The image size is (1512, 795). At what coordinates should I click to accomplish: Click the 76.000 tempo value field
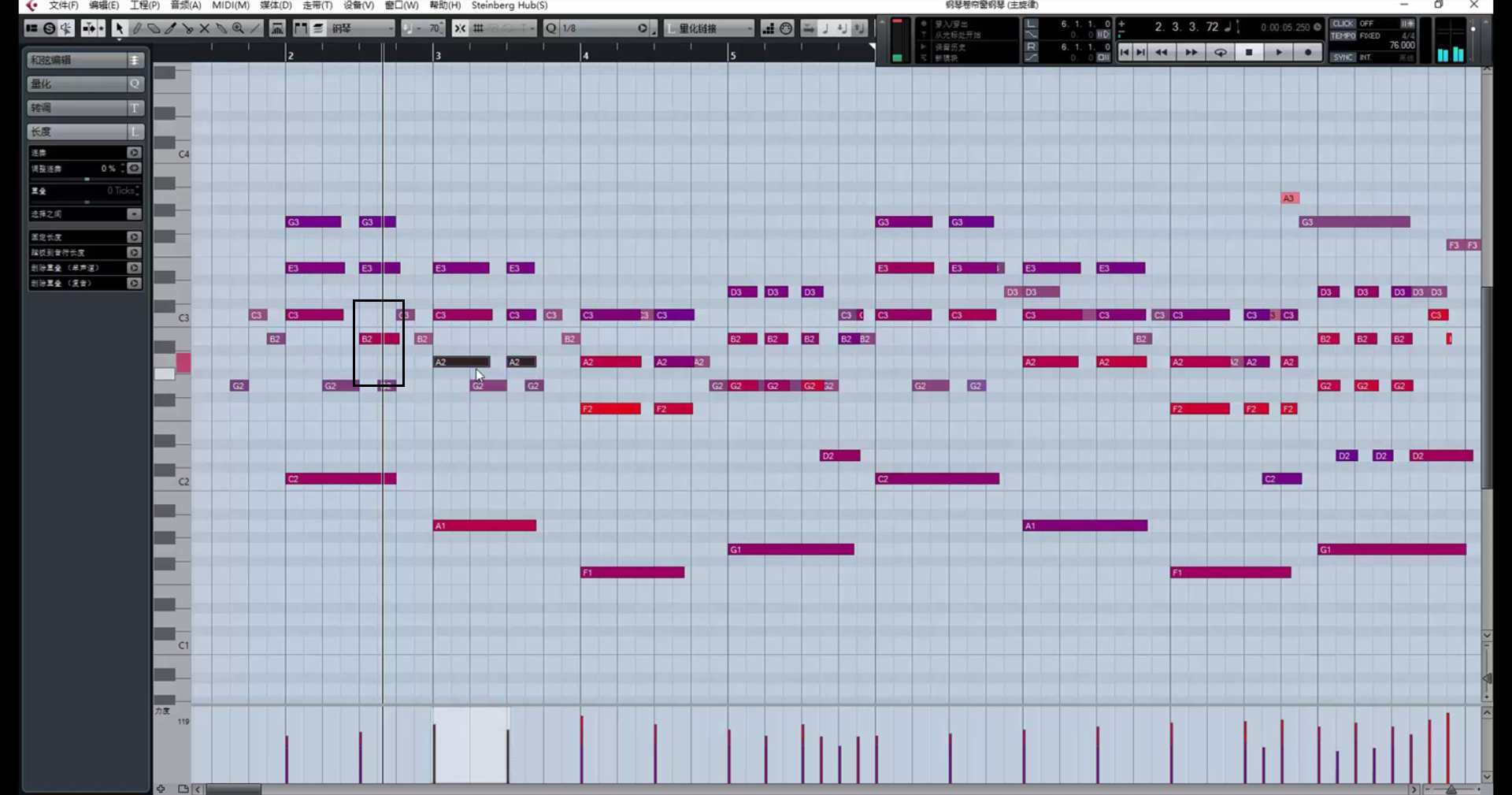coord(1402,46)
